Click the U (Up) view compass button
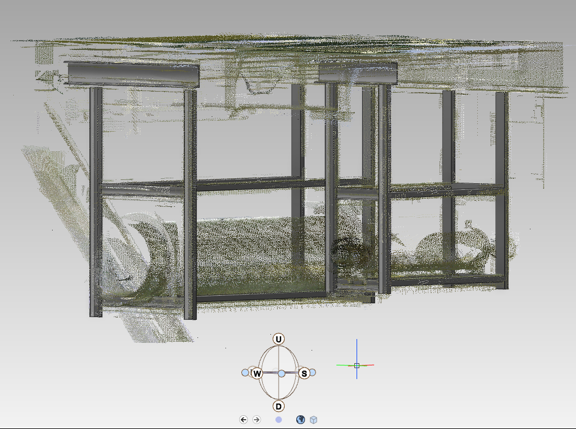Viewport: 576px width, 429px height. (278, 339)
